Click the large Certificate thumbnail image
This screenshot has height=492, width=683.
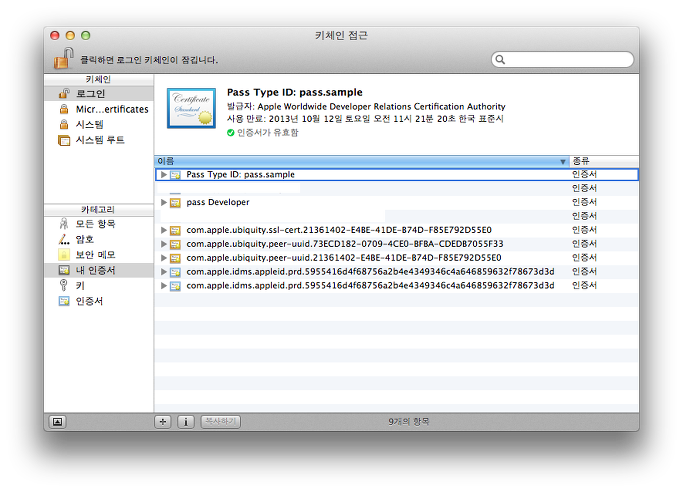click(191, 108)
